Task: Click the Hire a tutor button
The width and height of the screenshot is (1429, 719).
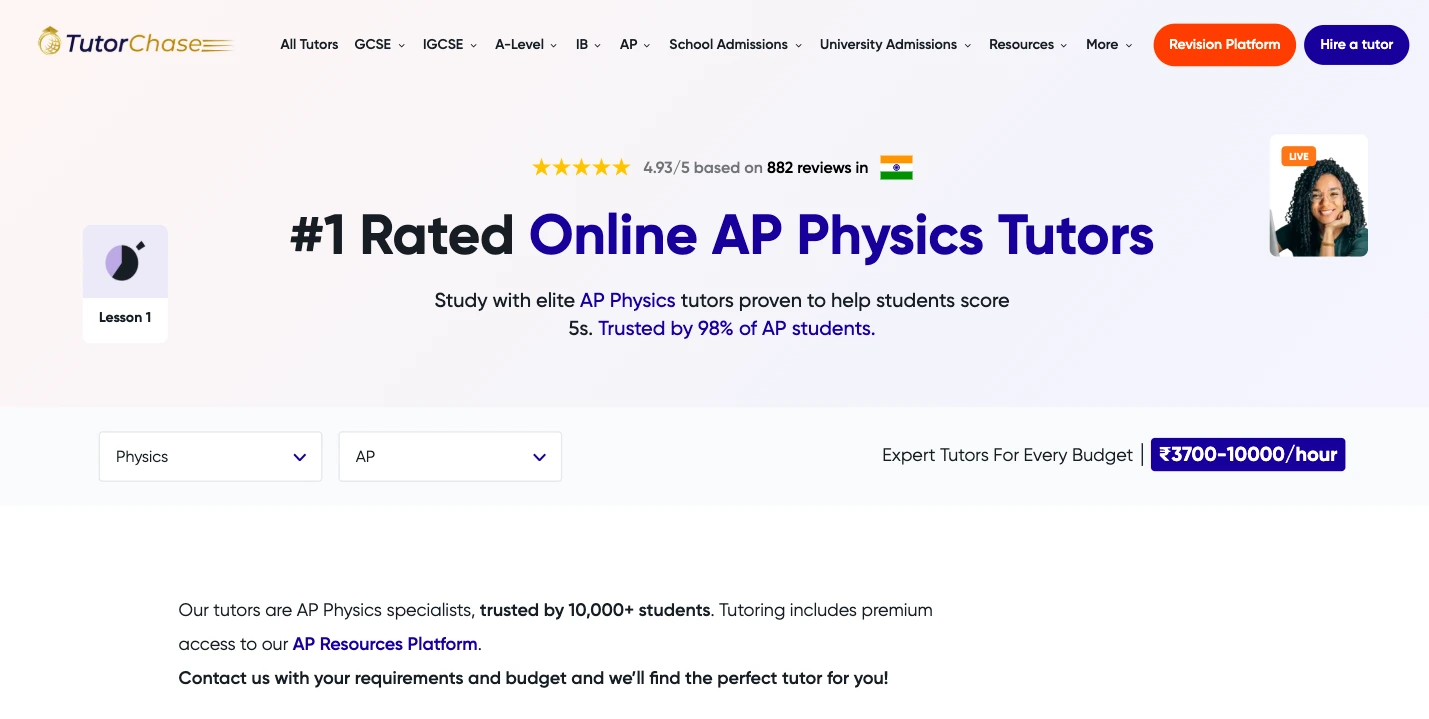Action: [1356, 44]
